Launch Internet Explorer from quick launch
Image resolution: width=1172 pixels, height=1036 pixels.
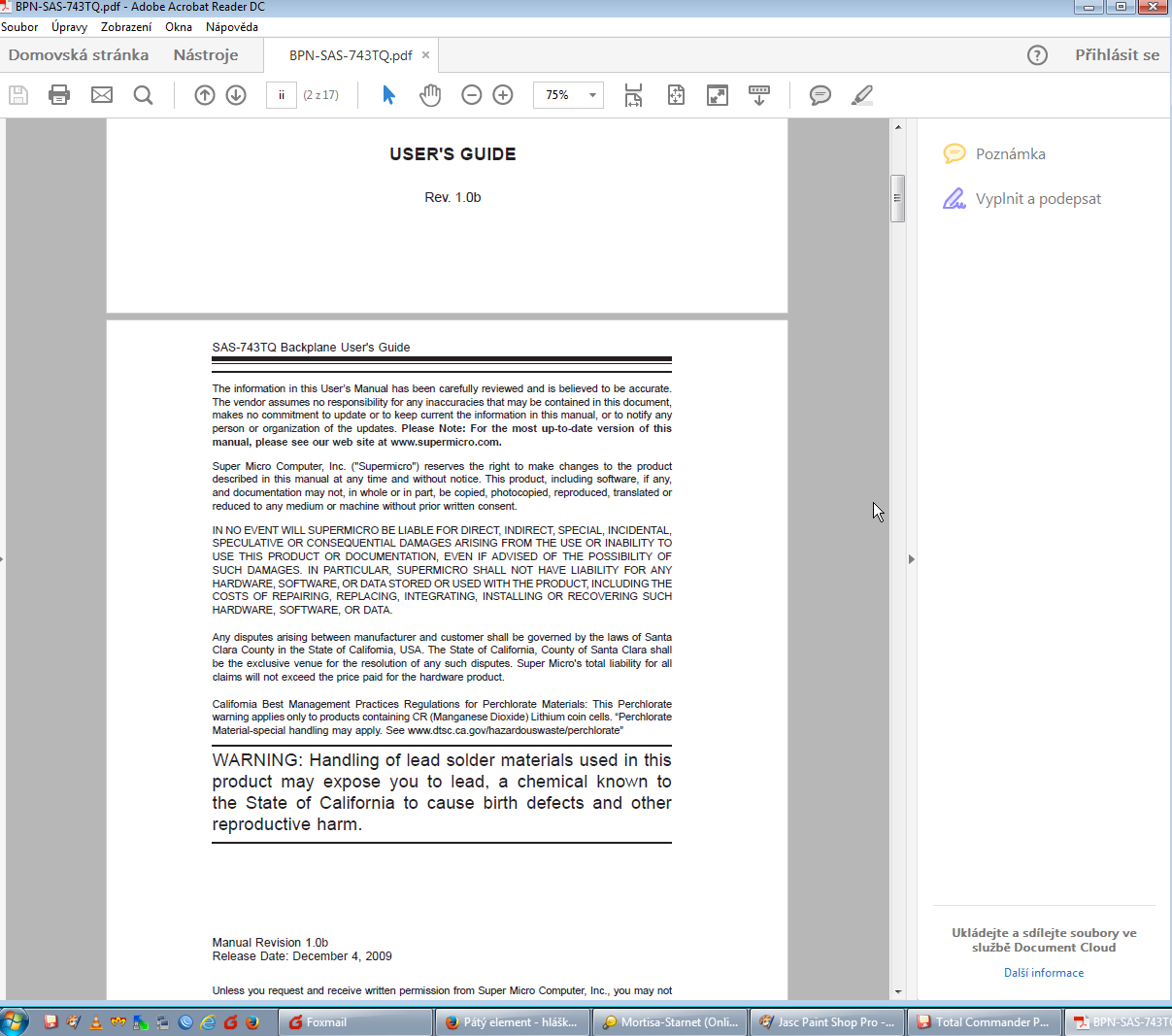(208, 1022)
